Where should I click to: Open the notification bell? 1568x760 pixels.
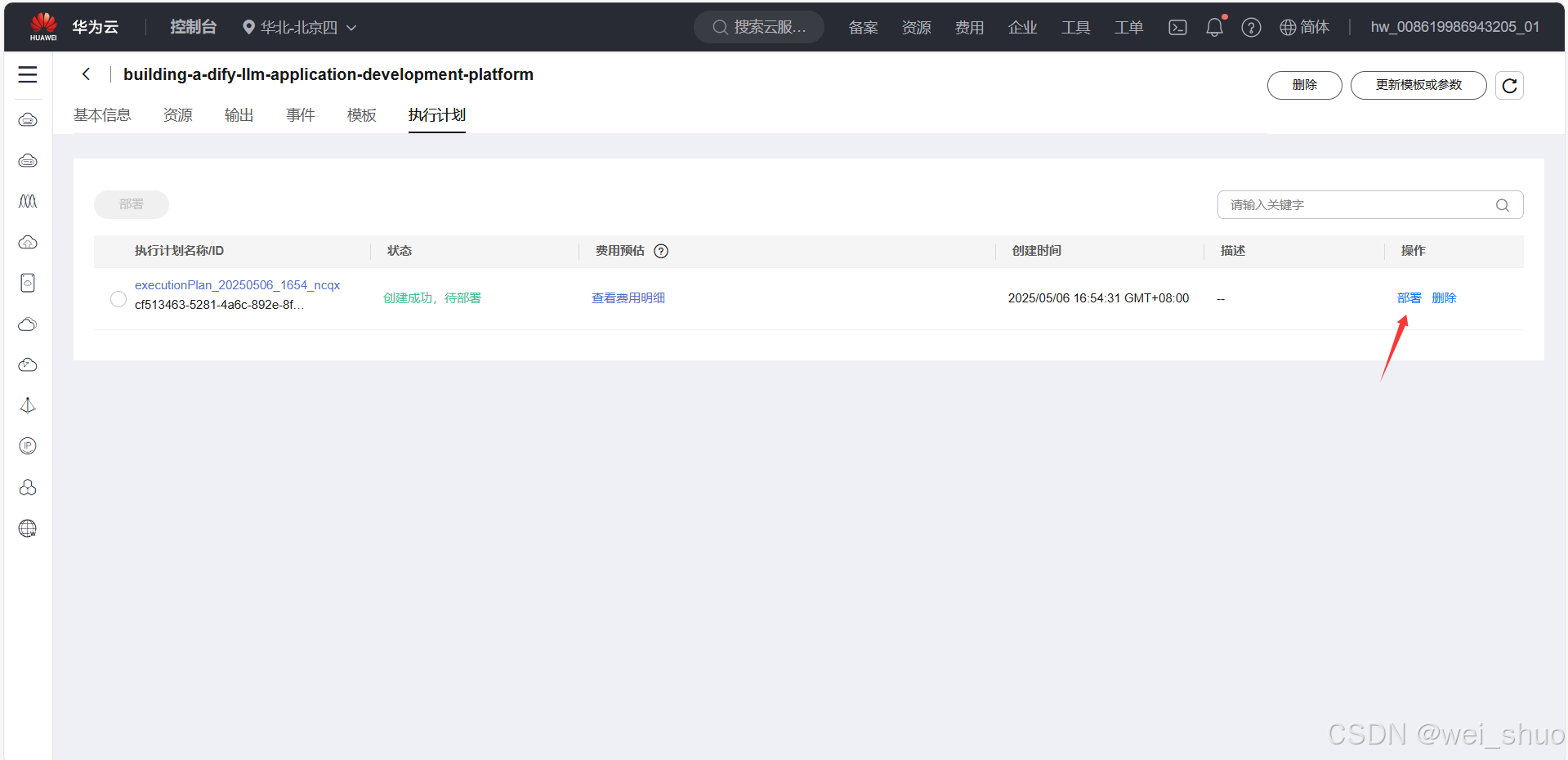tap(1215, 28)
